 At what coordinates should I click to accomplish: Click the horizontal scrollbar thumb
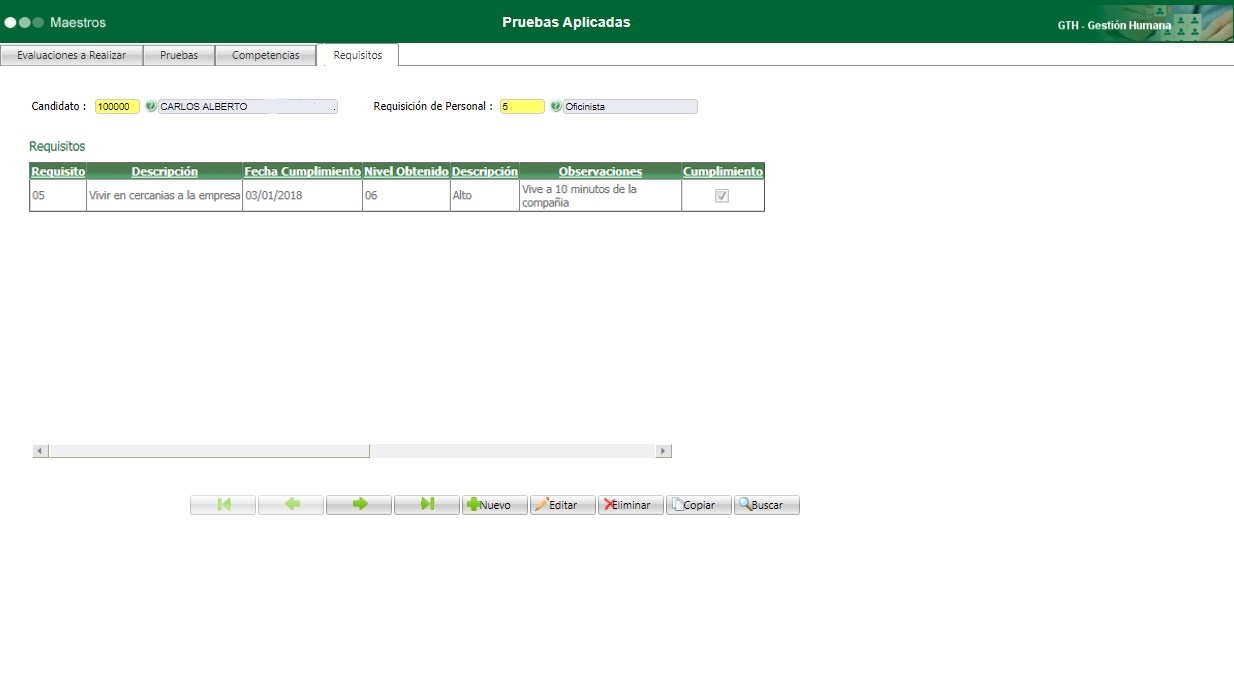click(x=209, y=451)
